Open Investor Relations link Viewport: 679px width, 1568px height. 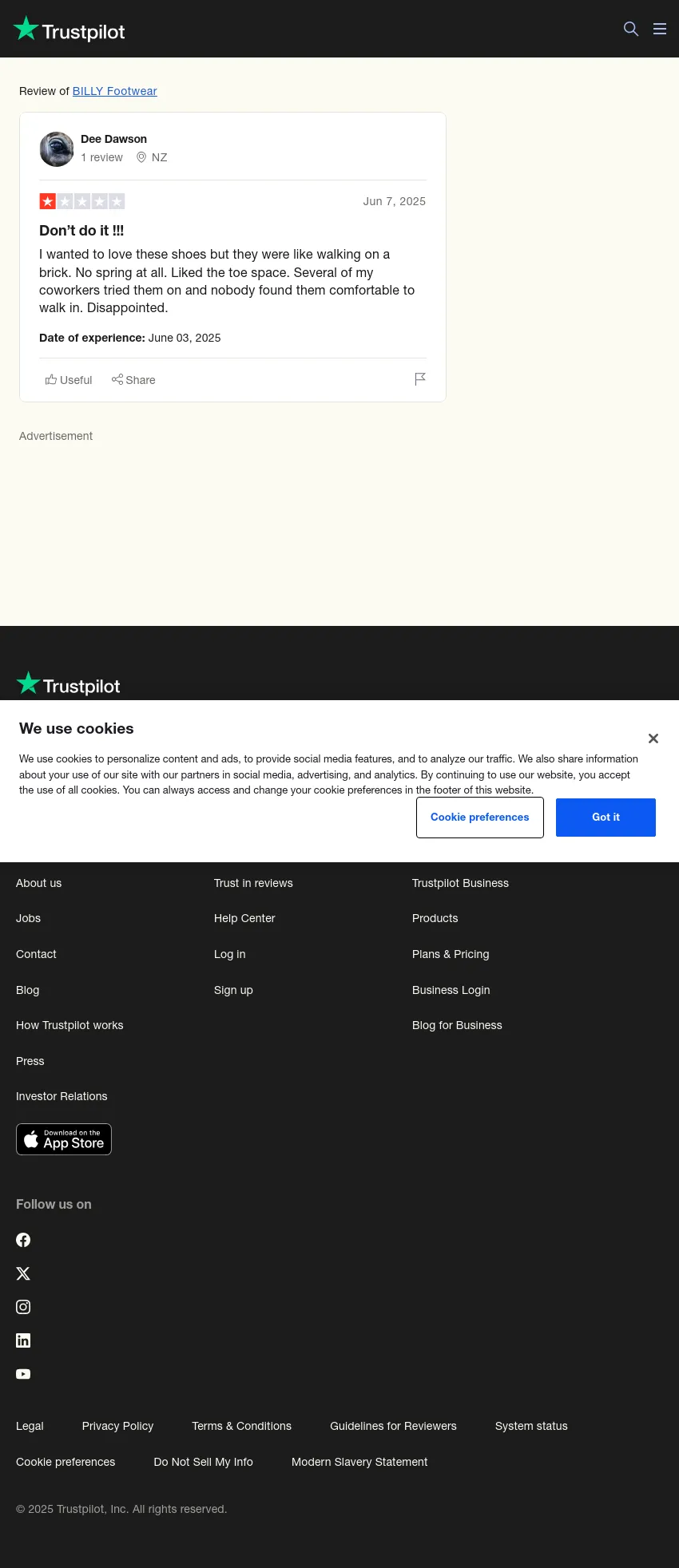pos(62,1096)
